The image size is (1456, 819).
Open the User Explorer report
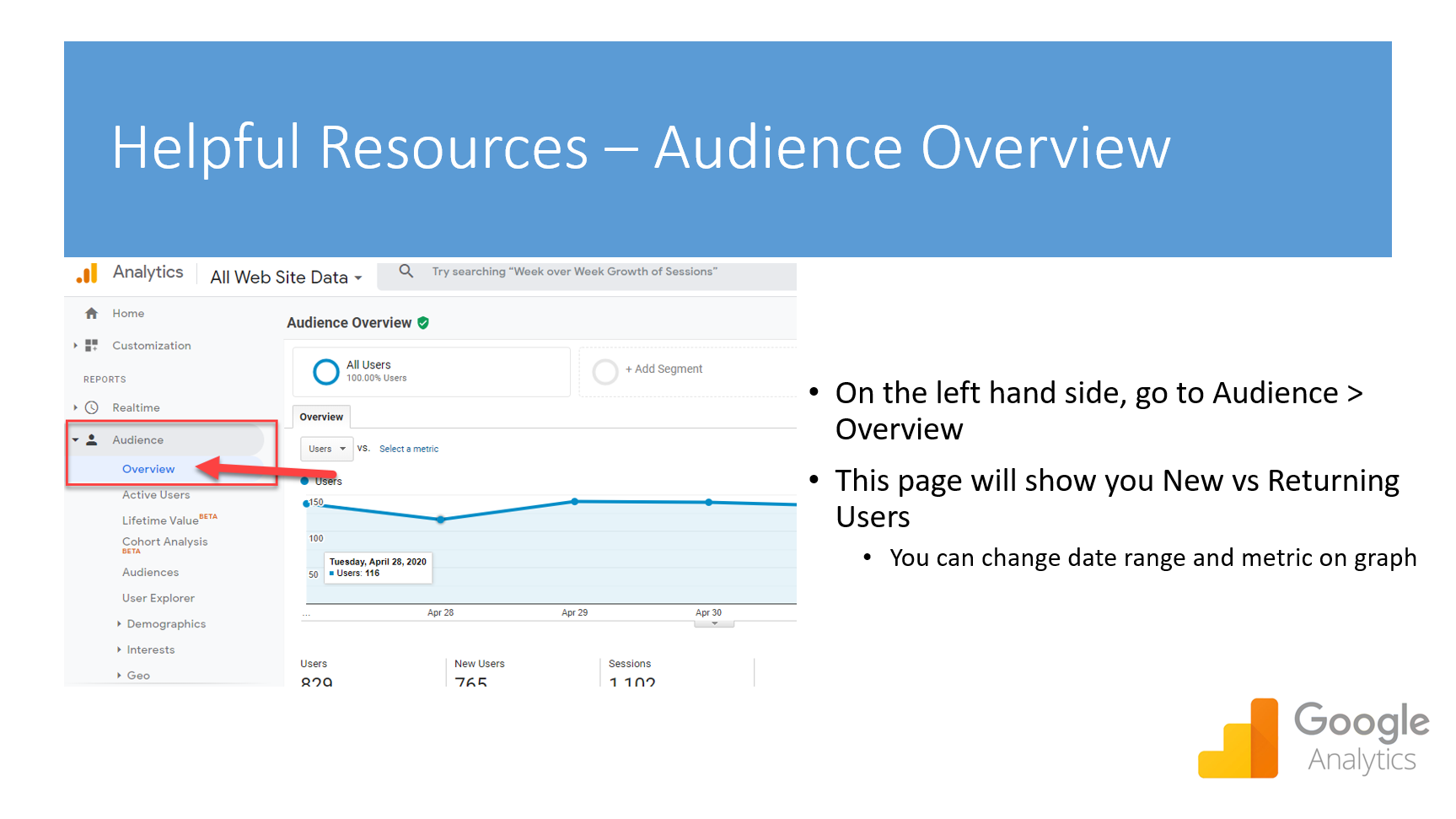point(158,598)
